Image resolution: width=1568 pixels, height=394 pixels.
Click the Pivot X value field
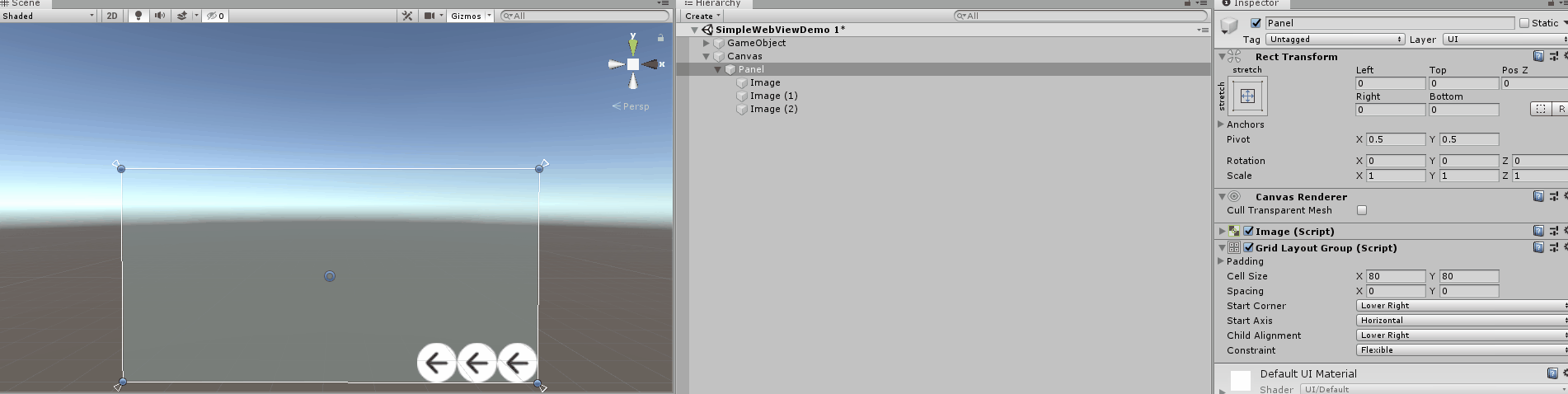[x=1396, y=139]
